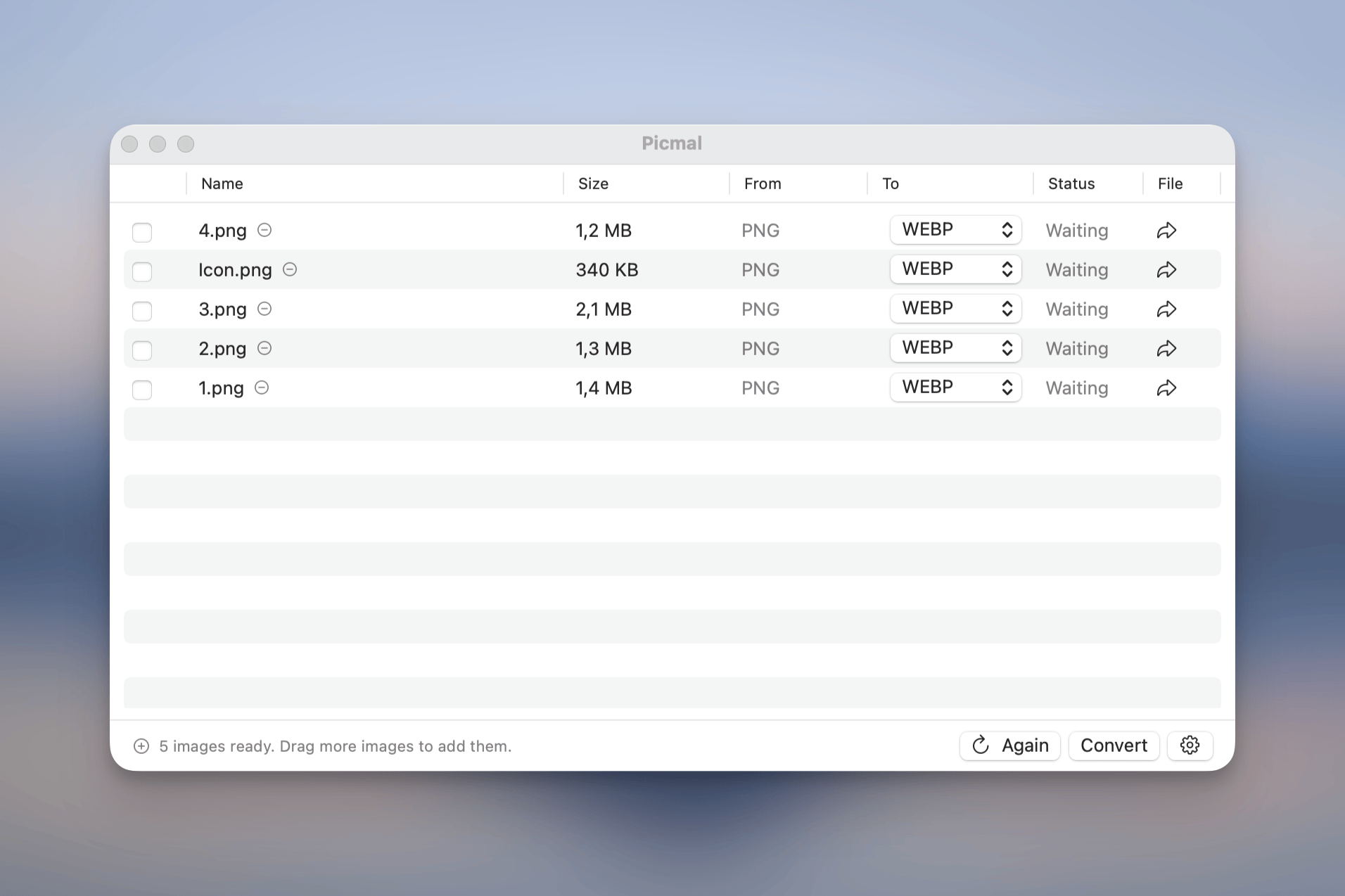The image size is (1345, 896).
Task: Click the 1,3 MB size value
Action: pyautogui.click(x=604, y=349)
